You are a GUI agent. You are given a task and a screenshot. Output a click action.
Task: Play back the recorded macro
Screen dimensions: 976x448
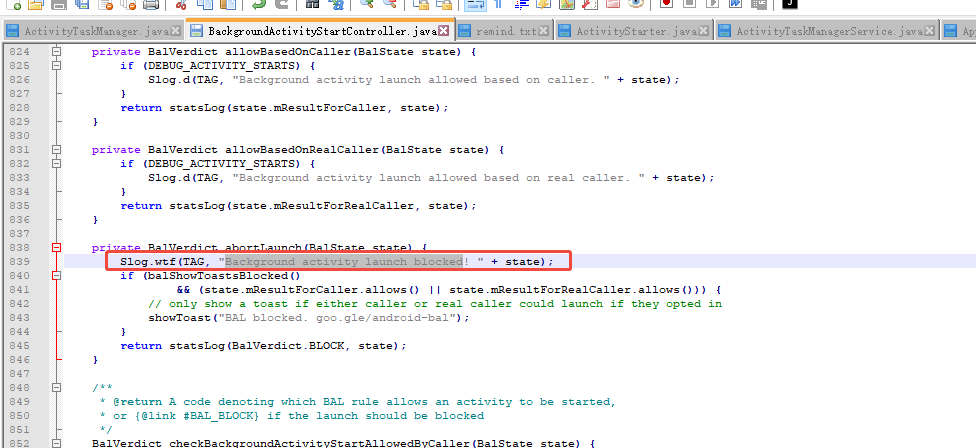tap(712, 4)
